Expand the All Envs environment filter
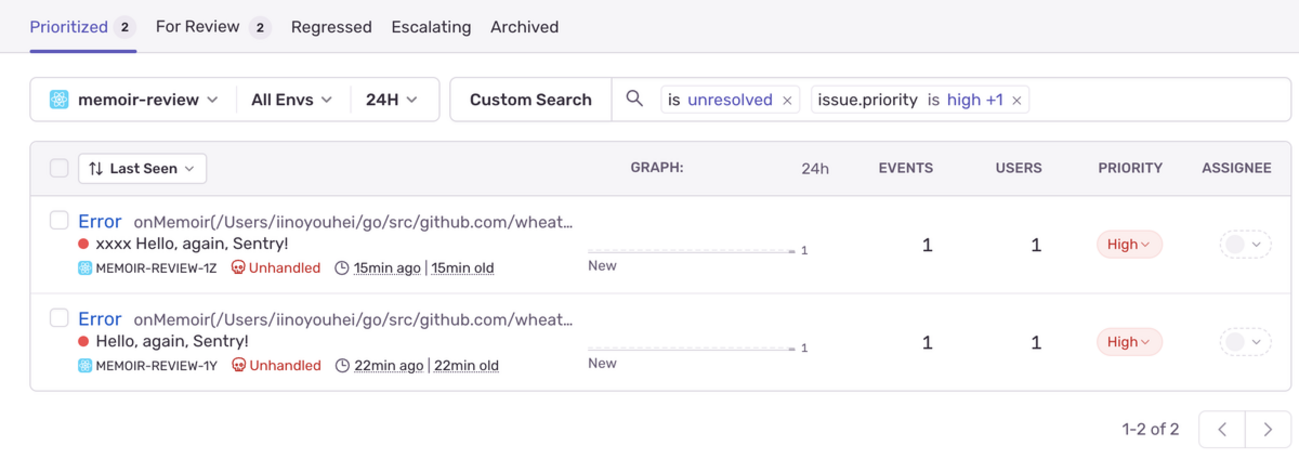1299x472 pixels. [x=292, y=99]
